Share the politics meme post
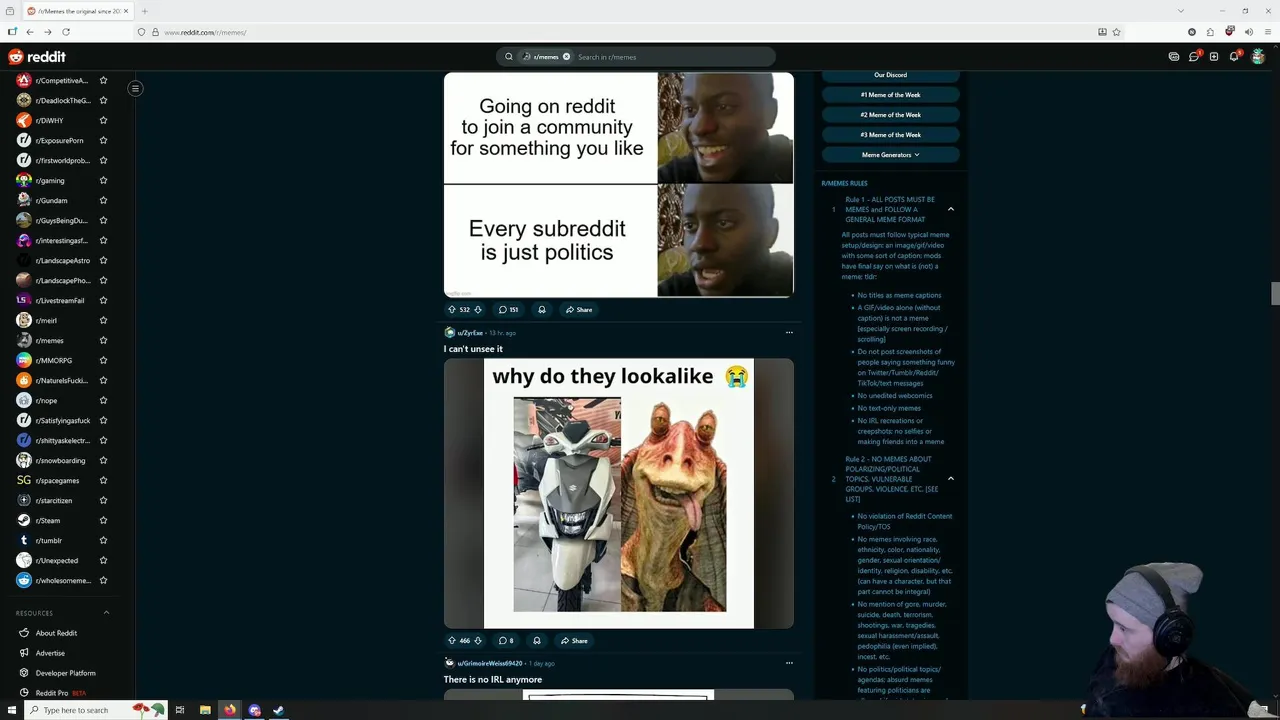This screenshot has width=1280, height=720. (579, 310)
